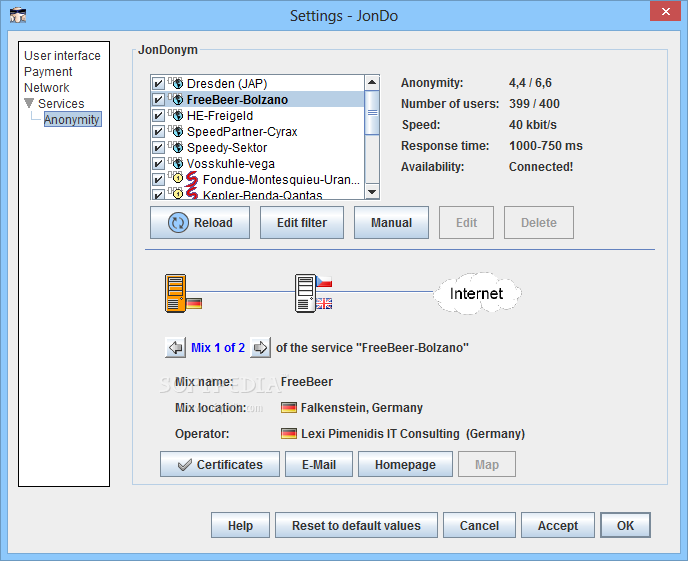Click the globe icon beside HE-Freigeld
This screenshot has width=688, height=561.
coord(177,115)
